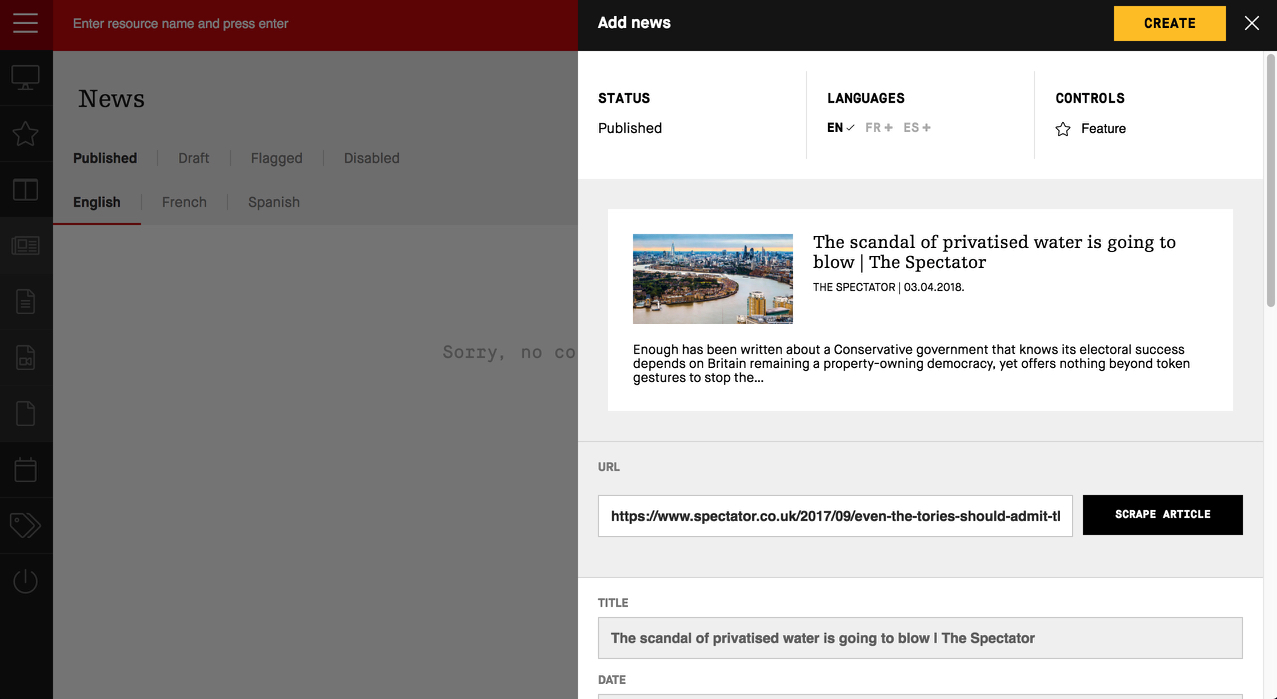Click the SCRAPE ARTICLE button
The image size is (1277, 699).
pyautogui.click(x=1163, y=515)
